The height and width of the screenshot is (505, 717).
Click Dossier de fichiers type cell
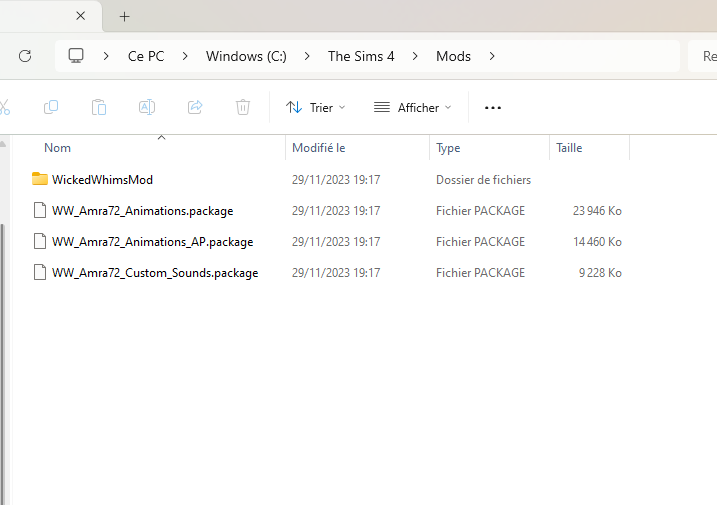[x=483, y=180]
